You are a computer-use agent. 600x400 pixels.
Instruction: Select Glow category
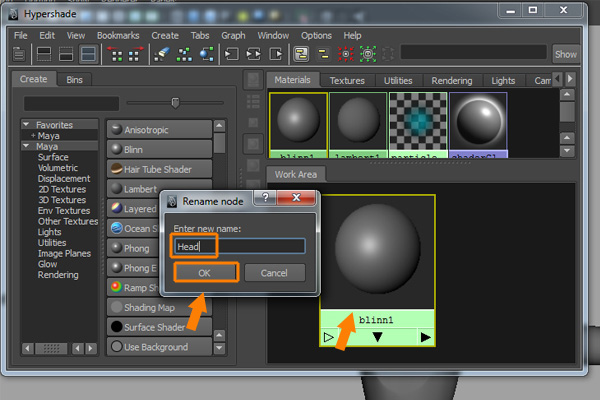pyautogui.click(x=47, y=264)
